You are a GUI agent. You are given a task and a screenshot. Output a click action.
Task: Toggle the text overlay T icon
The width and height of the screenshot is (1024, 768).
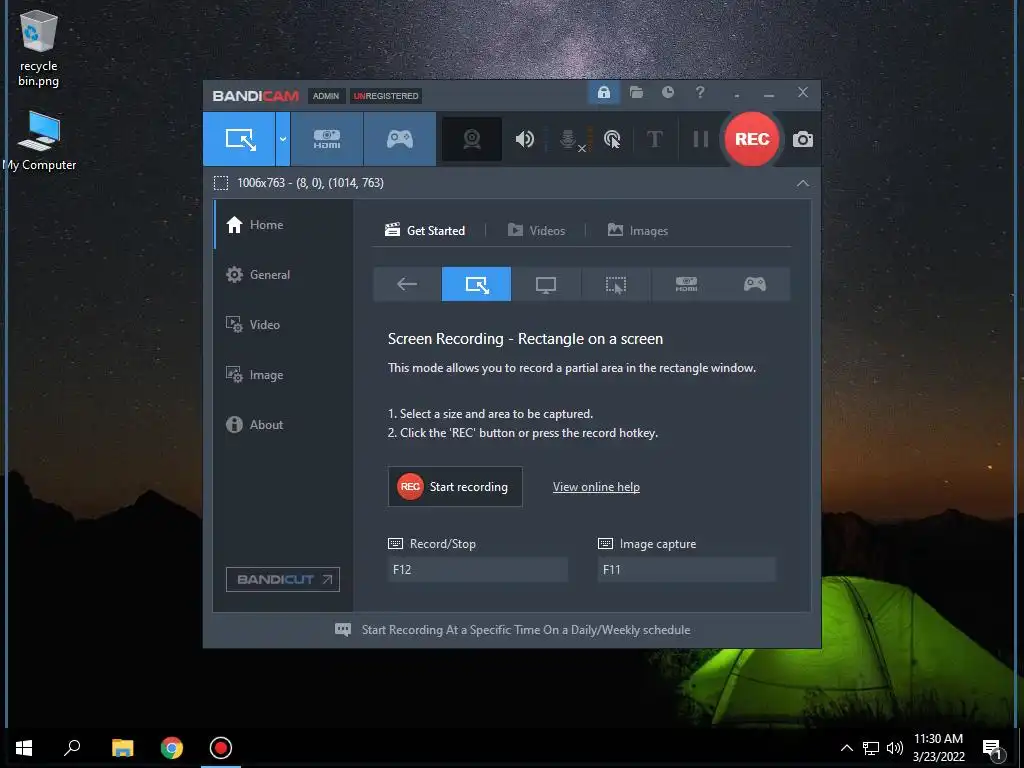[654, 139]
